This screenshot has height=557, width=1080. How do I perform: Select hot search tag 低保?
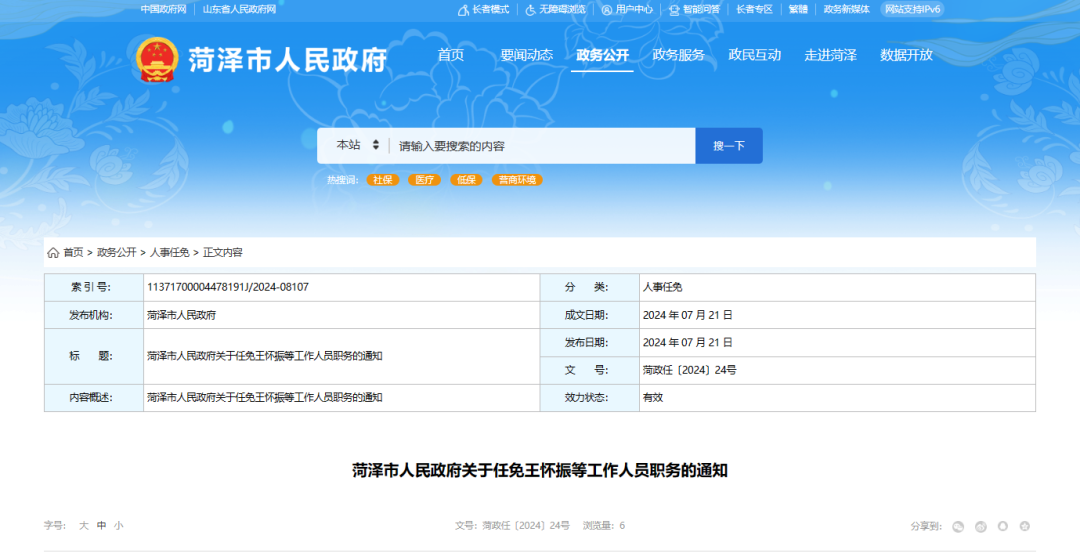pos(466,180)
